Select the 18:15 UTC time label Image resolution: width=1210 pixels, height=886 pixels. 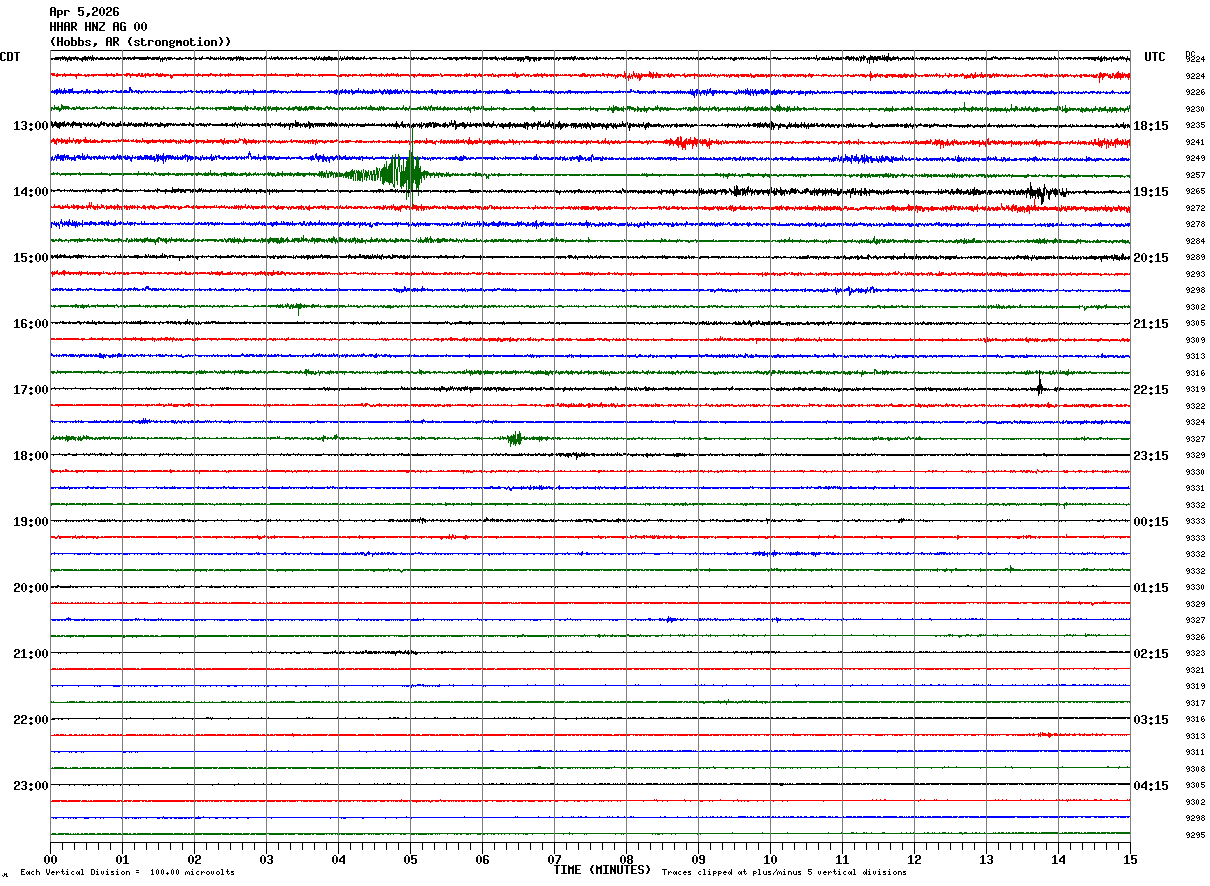coord(1150,126)
